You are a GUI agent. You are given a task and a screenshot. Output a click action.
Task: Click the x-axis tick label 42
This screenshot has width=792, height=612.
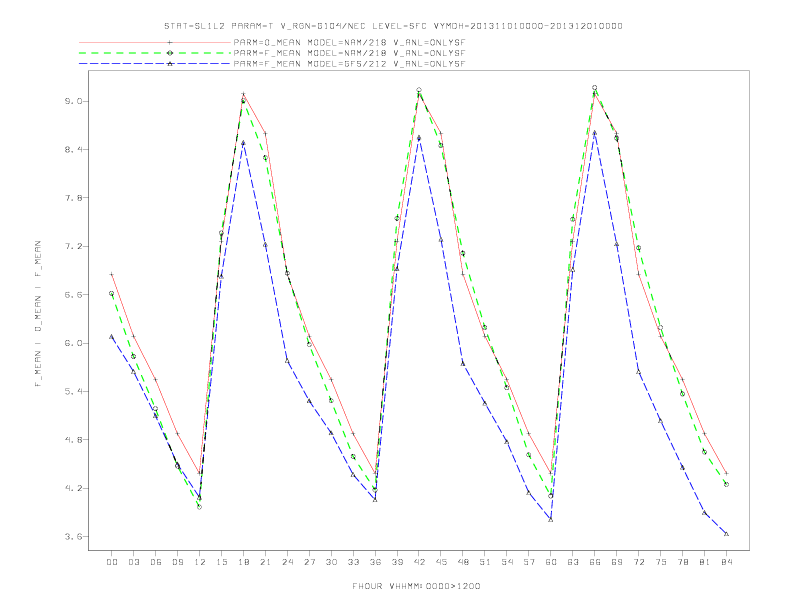[x=419, y=562]
